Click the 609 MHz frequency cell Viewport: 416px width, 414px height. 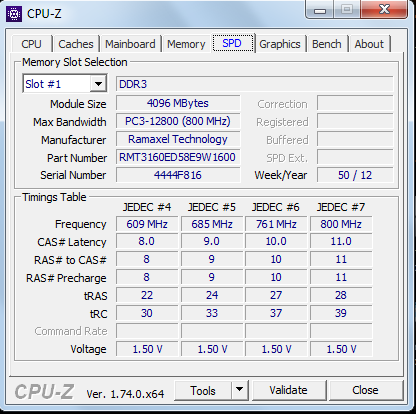pyautogui.click(x=147, y=224)
